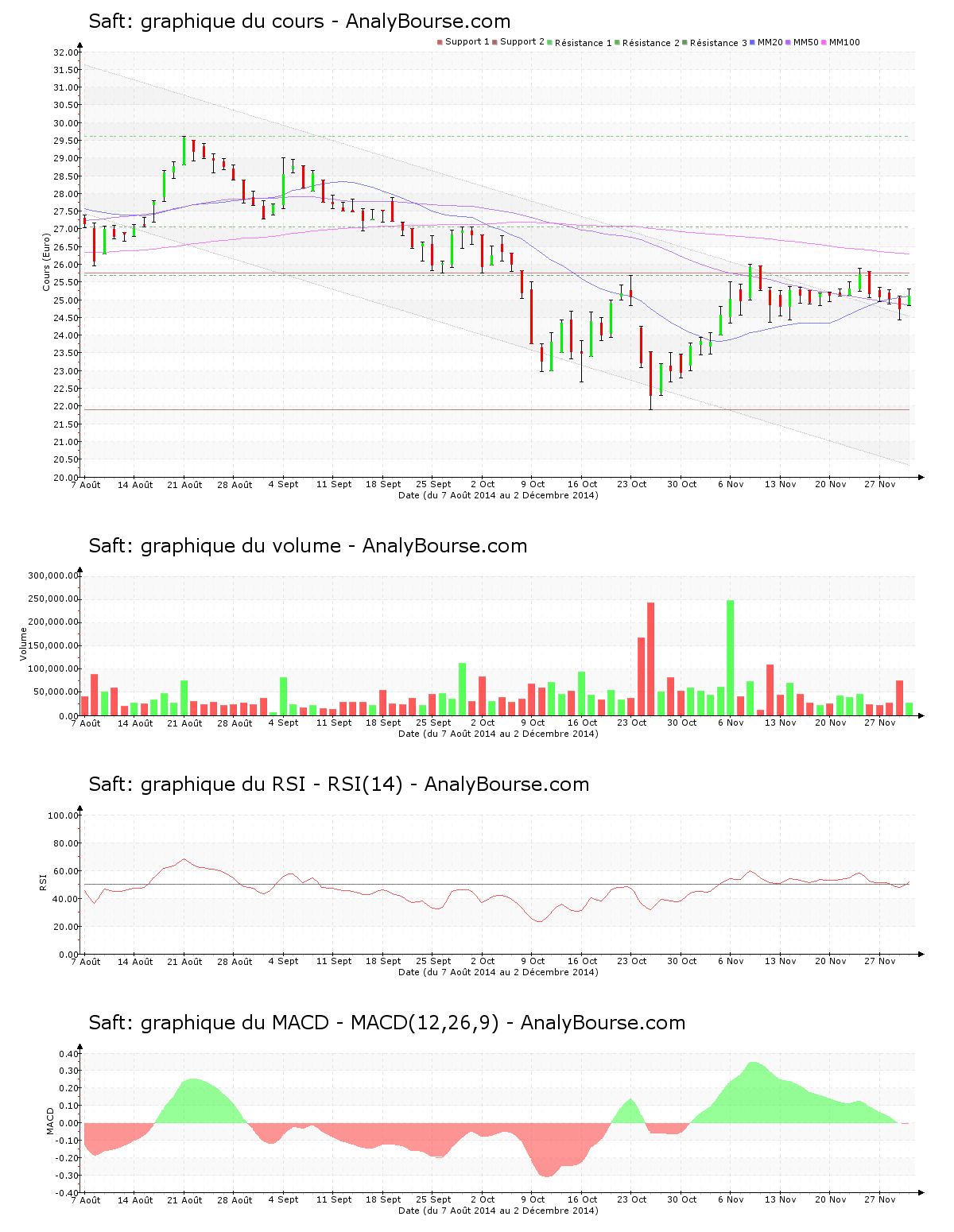Click the 29.50 value on price axis

coord(66,141)
